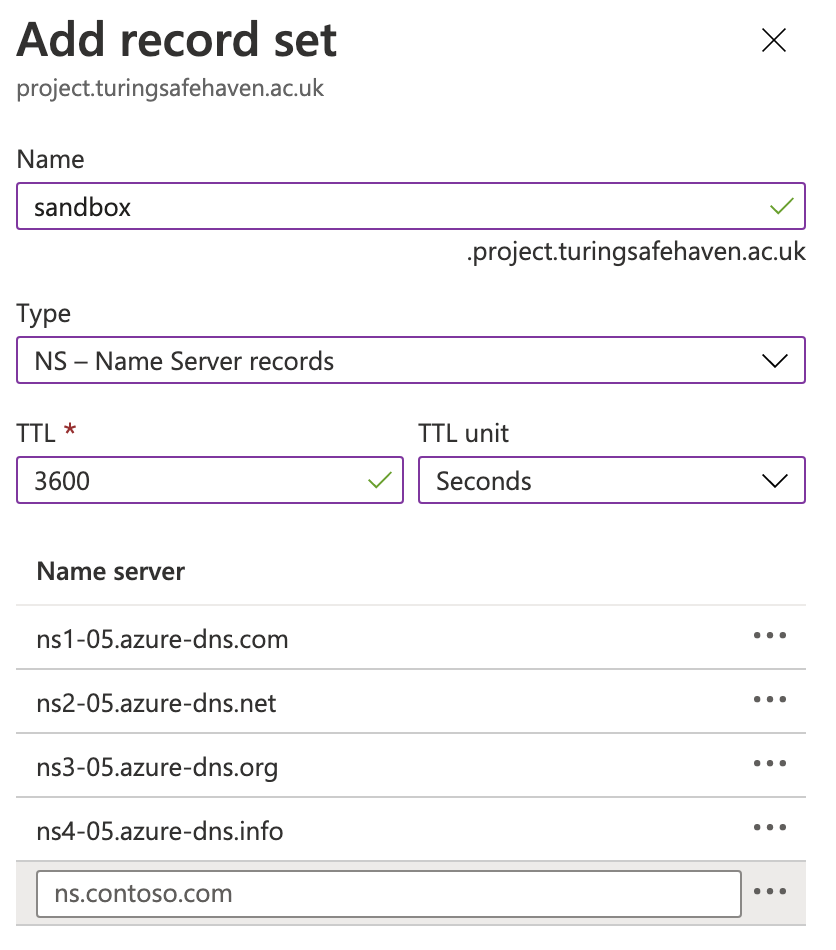Click the Name server column header
This screenshot has width=836, height=950.
point(111,571)
